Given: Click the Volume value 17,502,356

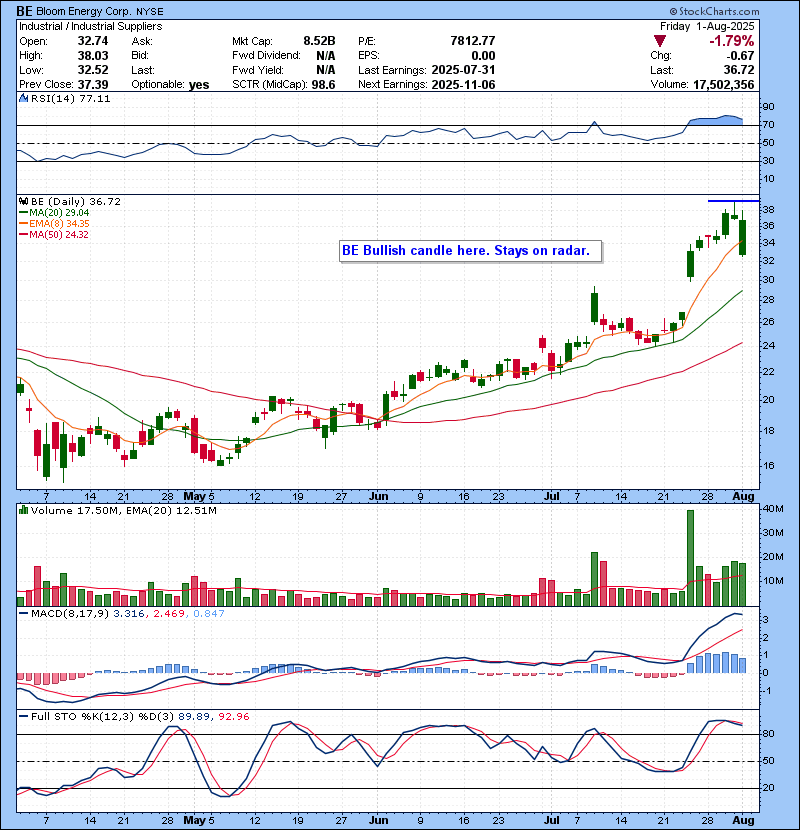Looking at the screenshot, I should coord(723,84).
